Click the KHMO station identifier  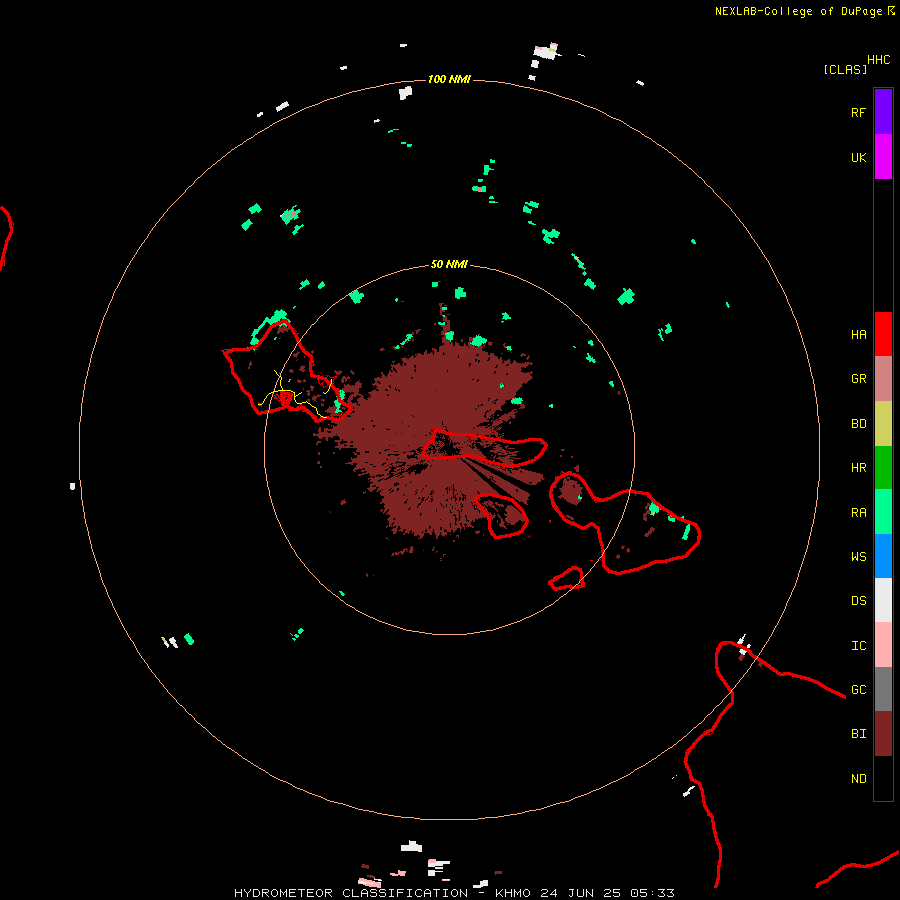tap(513, 893)
